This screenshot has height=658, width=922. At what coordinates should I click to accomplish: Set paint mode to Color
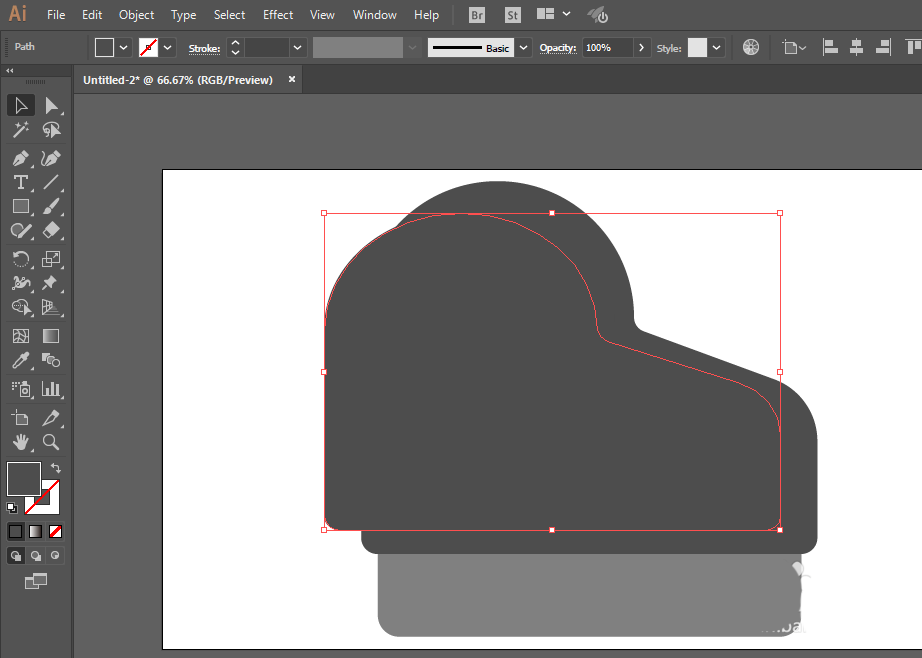pyautogui.click(x=16, y=532)
